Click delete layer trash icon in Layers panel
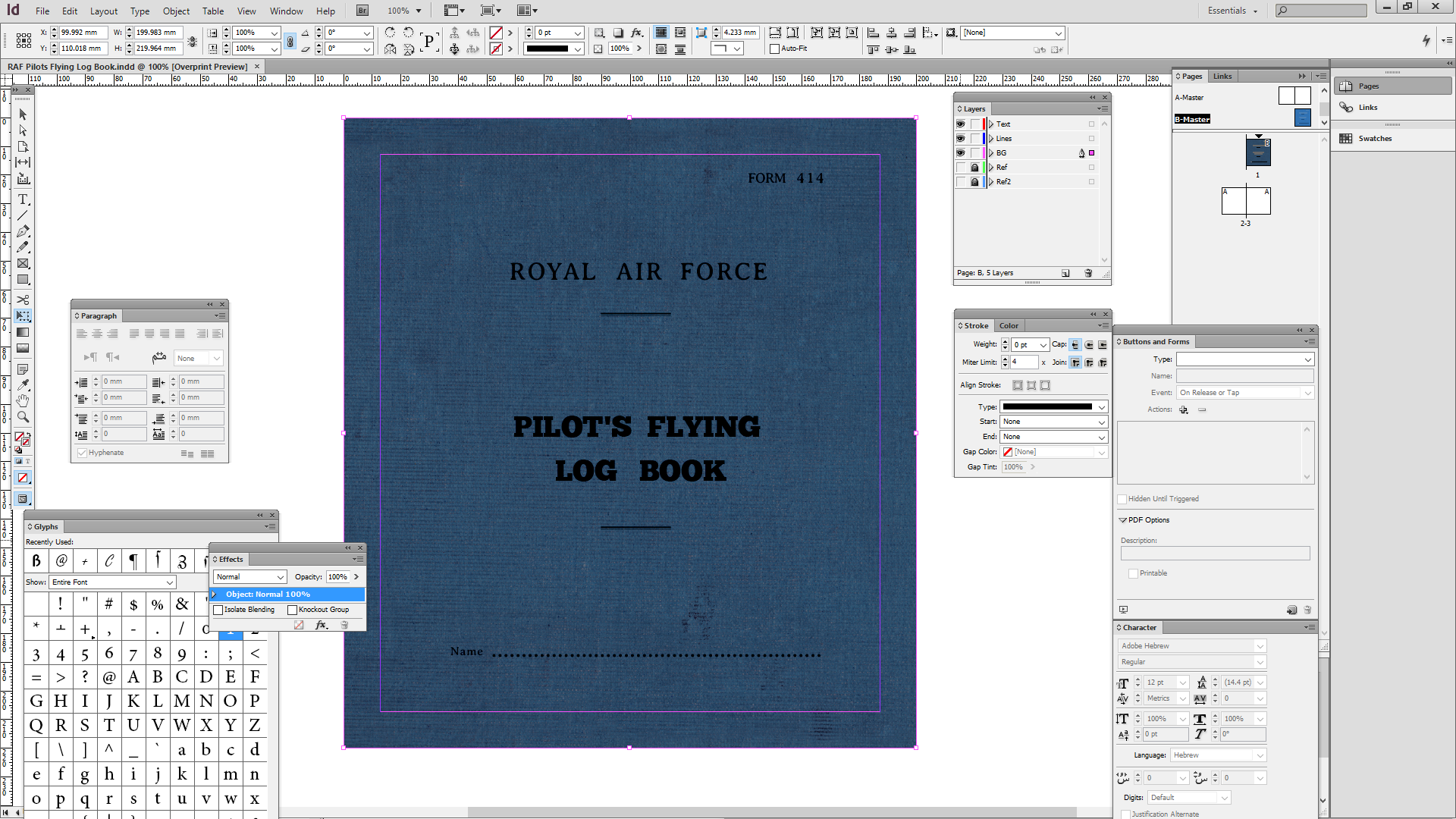Screen dimensions: 1456x819 (x=1088, y=273)
